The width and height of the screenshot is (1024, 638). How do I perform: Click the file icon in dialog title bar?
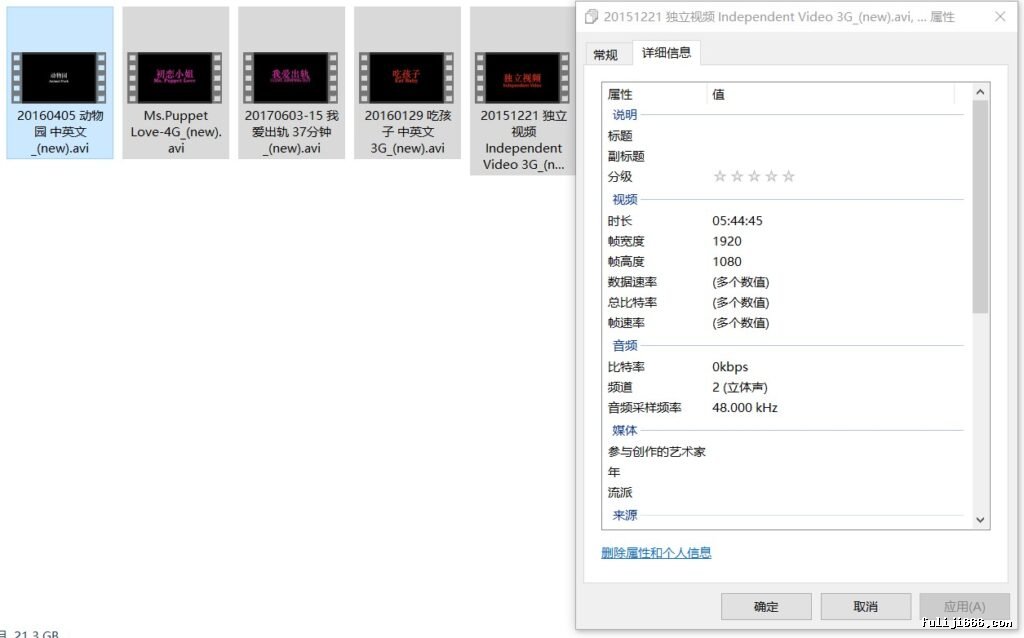(x=591, y=17)
